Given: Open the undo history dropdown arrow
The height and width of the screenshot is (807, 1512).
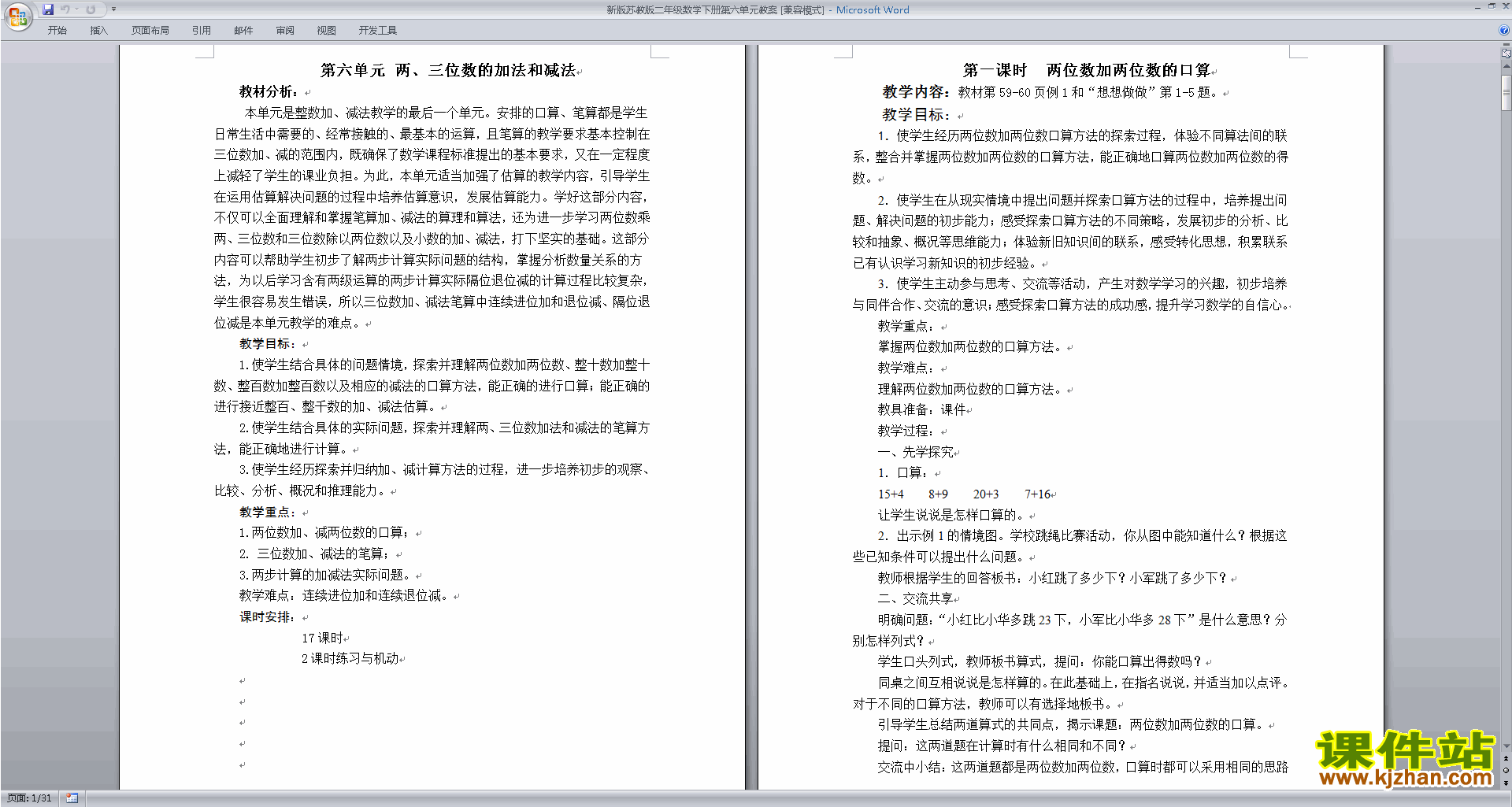Looking at the screenshot, I should [x=77, y=9].
